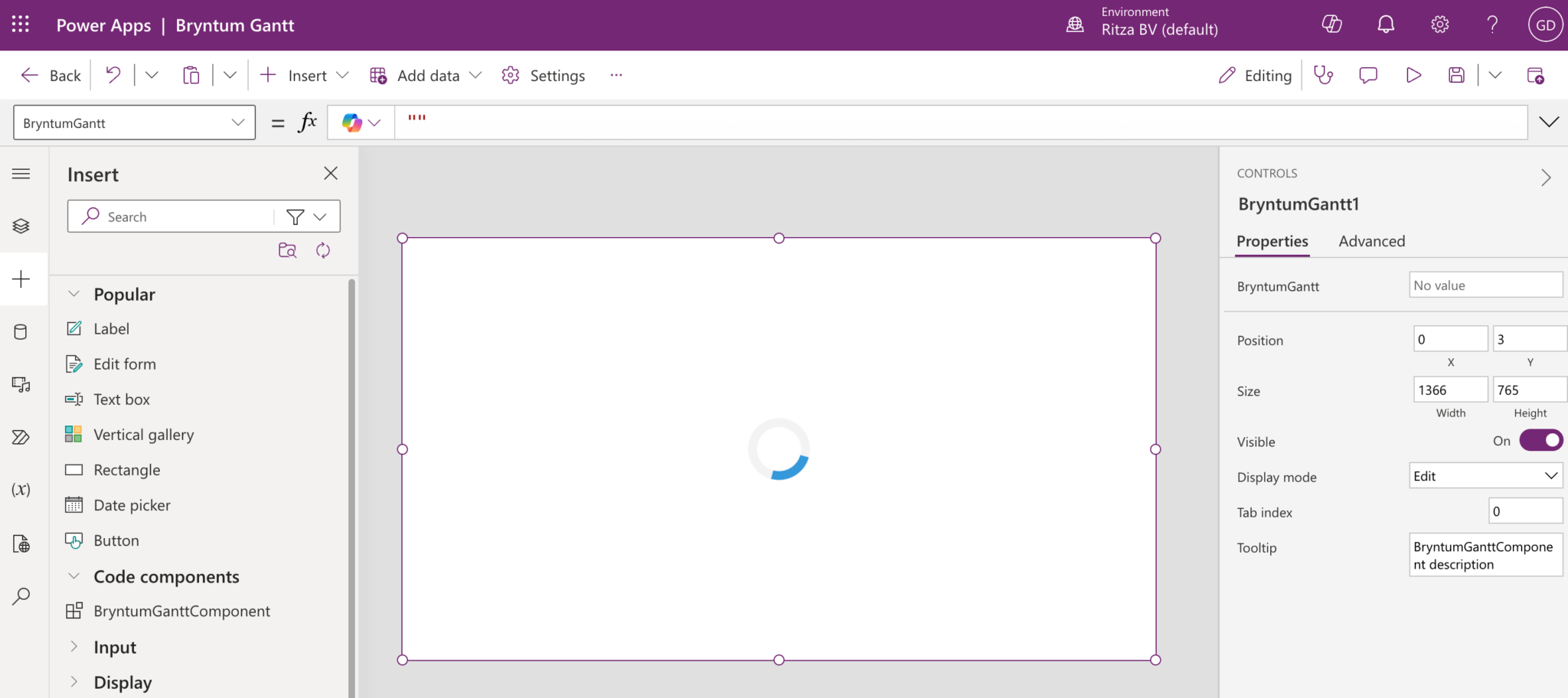This screenshot has height=698, width=1568.
Task: Open the Tree view panel icon
Action: point(22,225)
